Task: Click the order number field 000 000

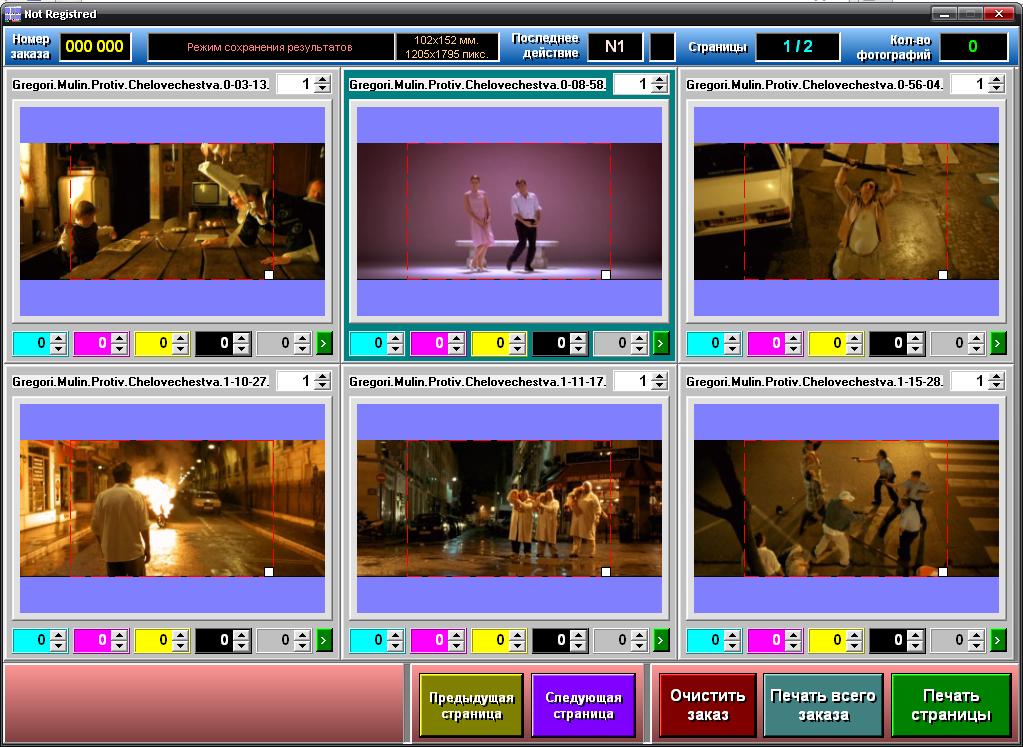Action: (x=95, y=46)
